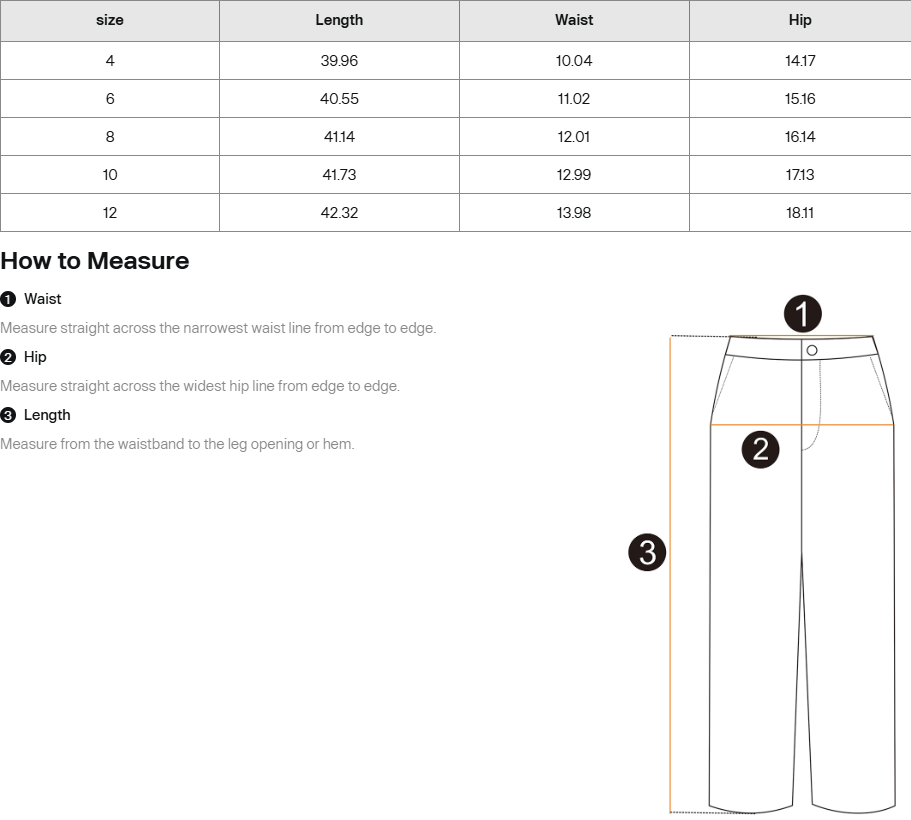Click the small number 2 bullet beside Hip
911x820 pixels.
point(8,357)
